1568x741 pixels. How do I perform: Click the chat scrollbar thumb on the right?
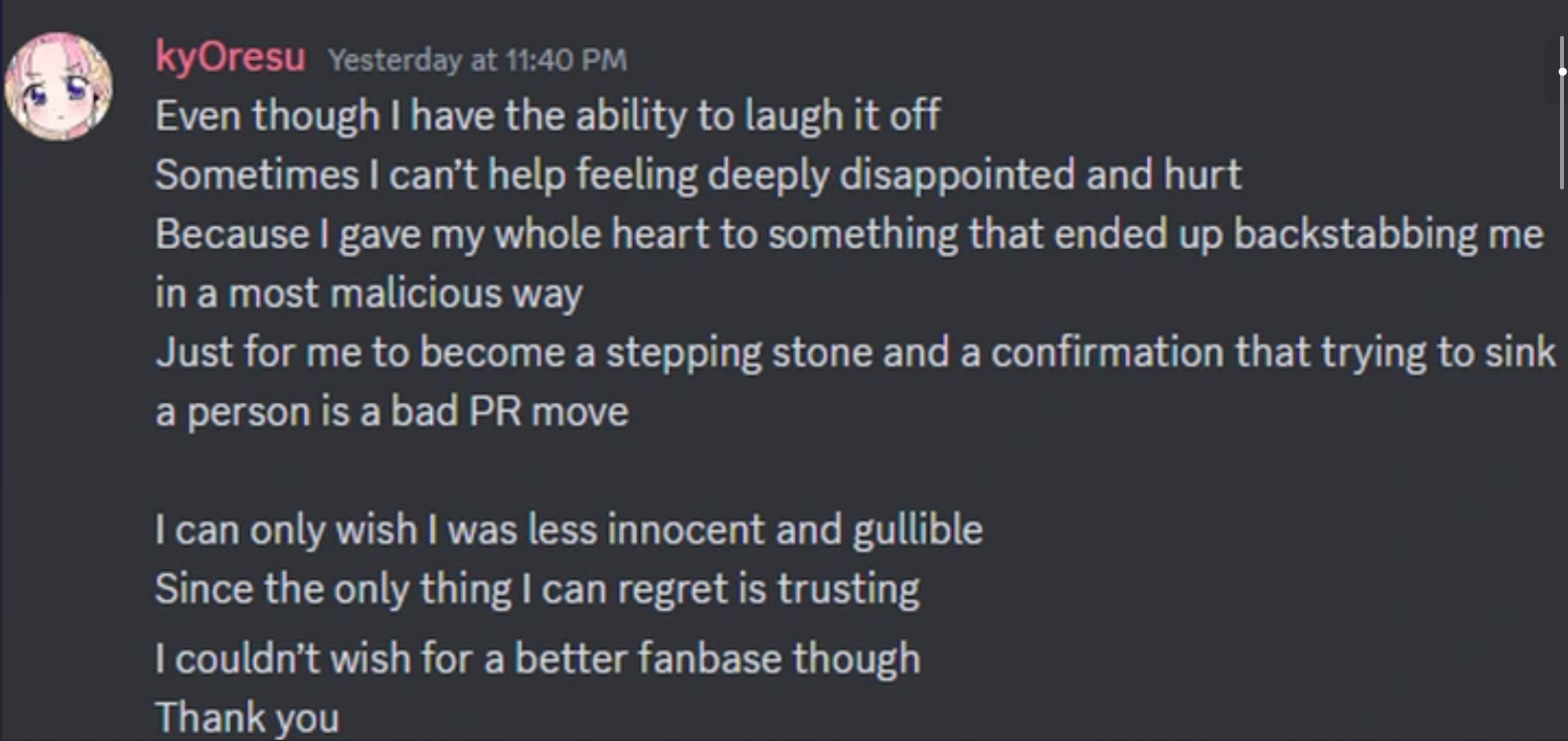point(1561,113)
